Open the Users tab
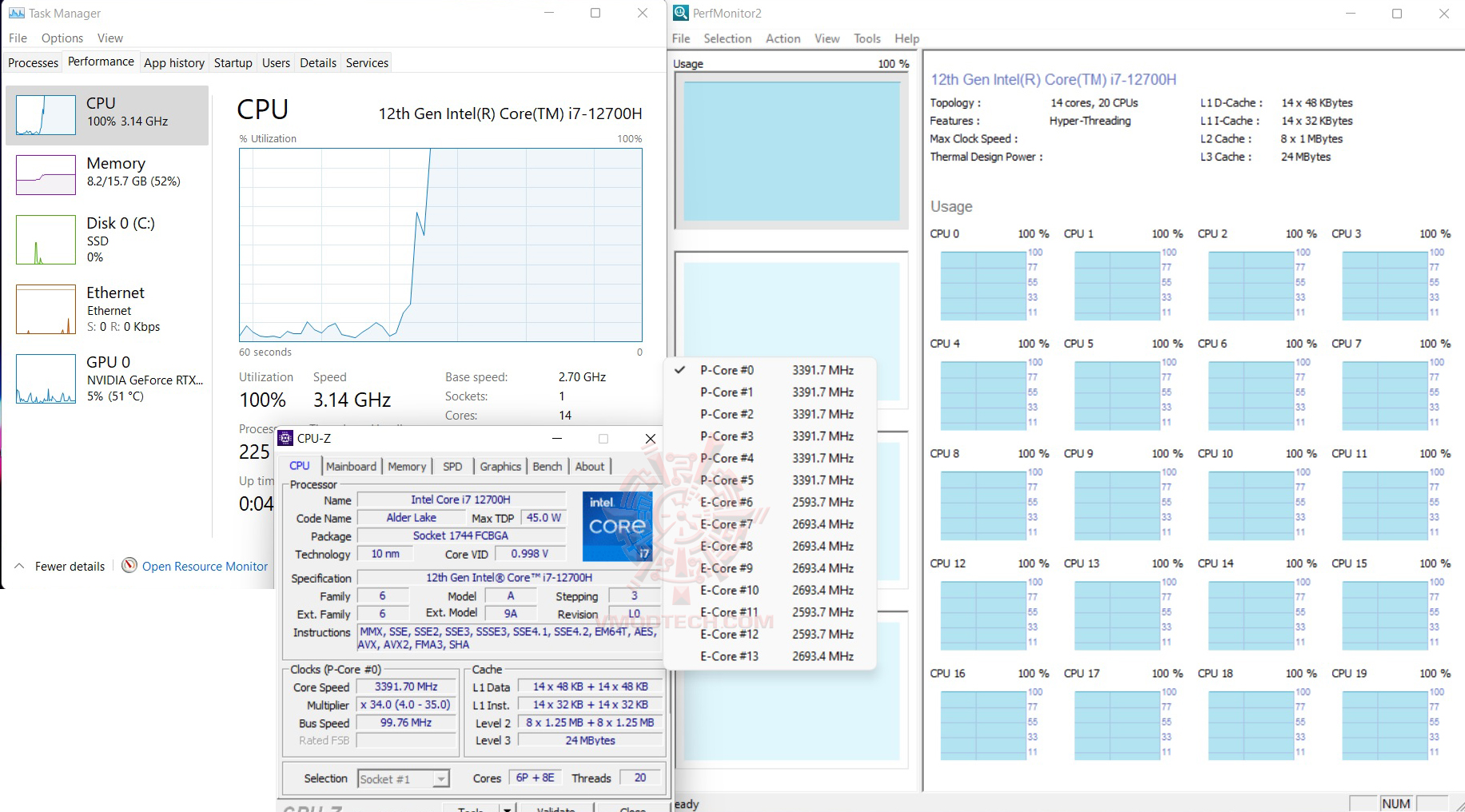The width and height of the screenshot is (1465, 812). click(277, 62)
